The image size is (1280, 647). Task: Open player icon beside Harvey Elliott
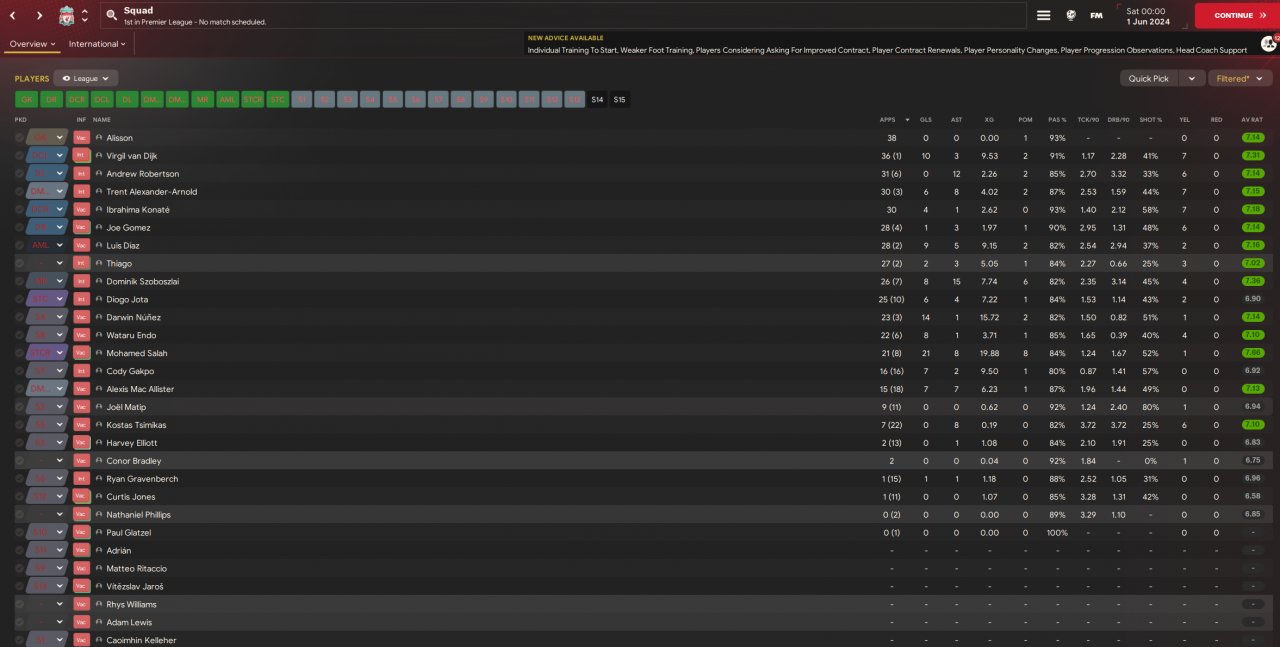click(99, 443)
